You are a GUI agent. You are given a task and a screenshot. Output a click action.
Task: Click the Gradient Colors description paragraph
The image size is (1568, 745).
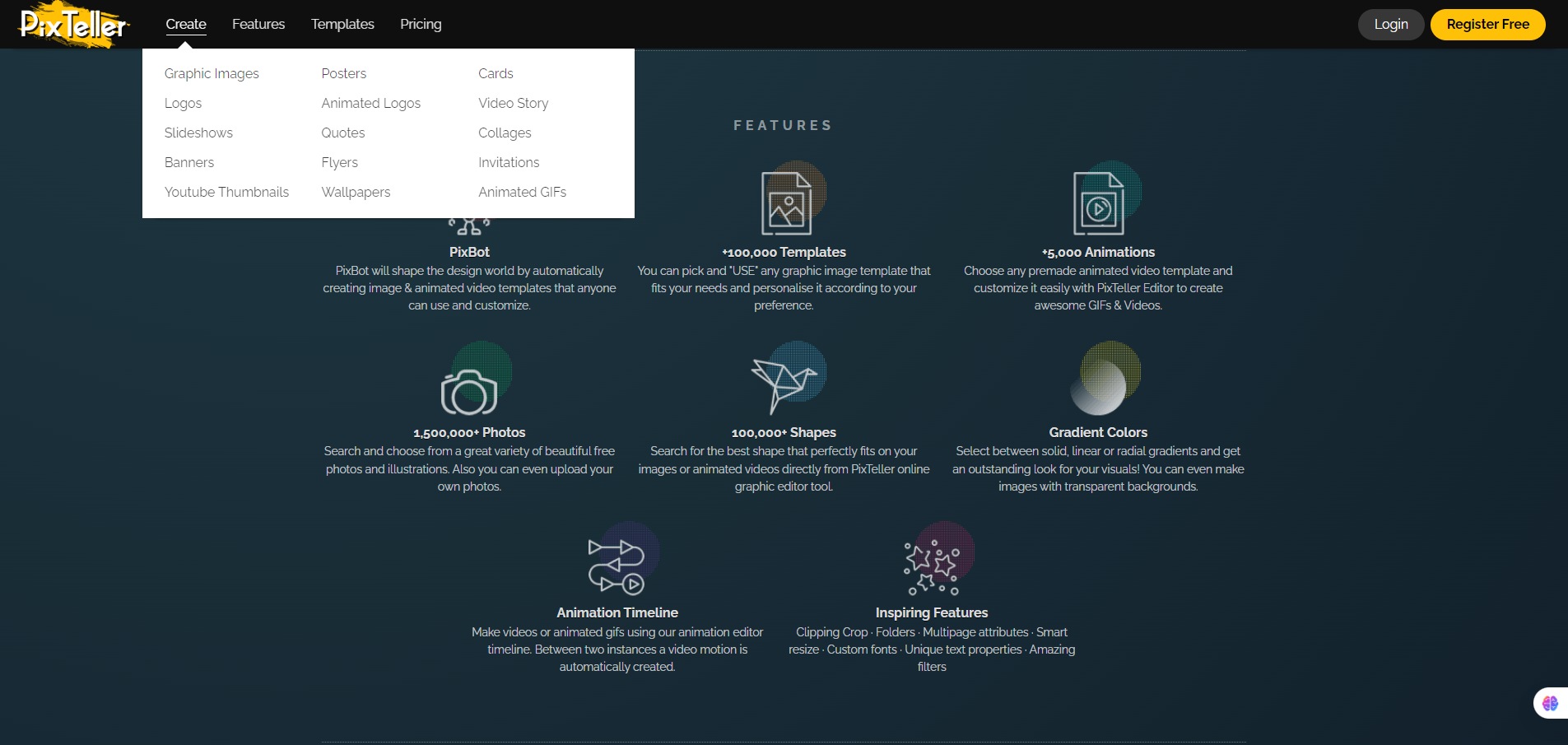(x=1098, y=468)
